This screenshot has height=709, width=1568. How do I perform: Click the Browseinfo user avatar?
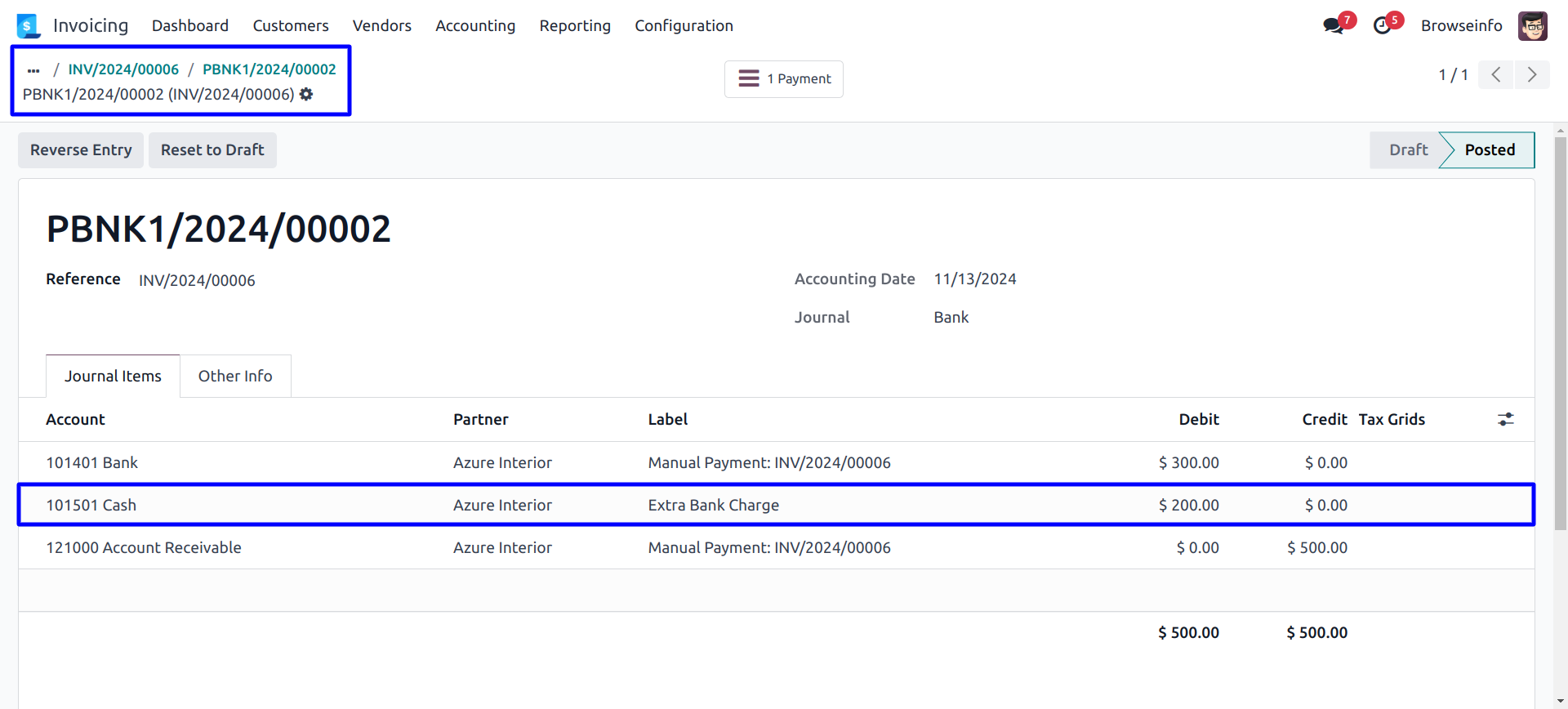tap(1532, 26)
